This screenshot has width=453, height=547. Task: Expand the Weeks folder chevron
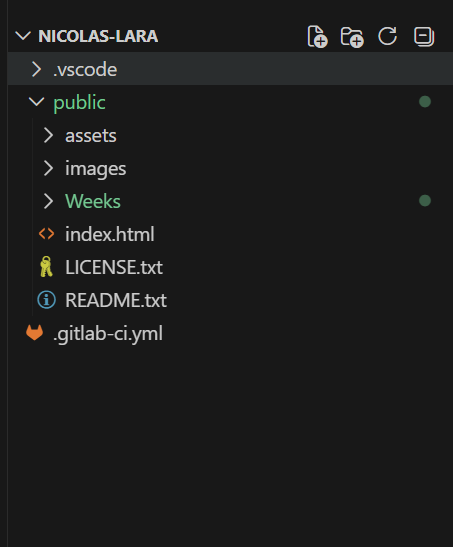tap(48, 201)
